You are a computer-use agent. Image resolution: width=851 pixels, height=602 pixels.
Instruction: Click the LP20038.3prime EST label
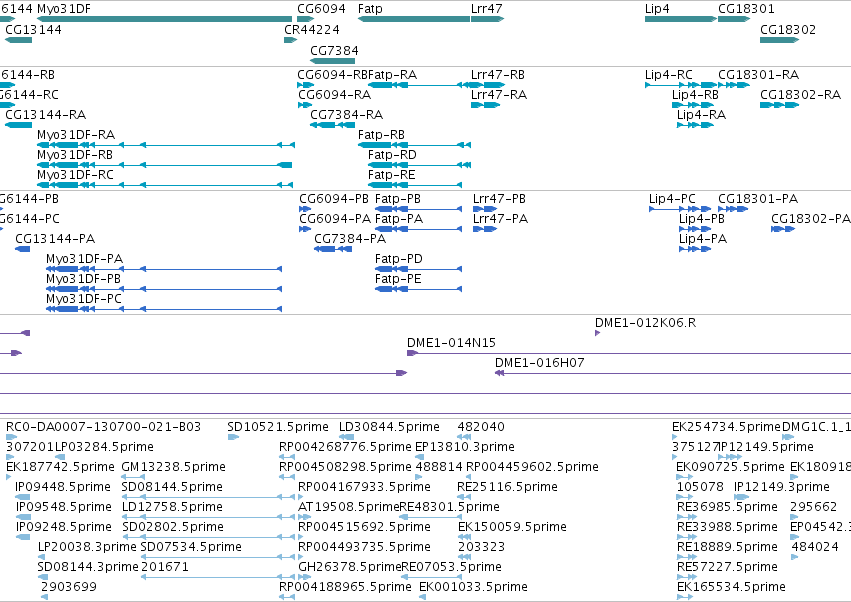[87, 547]
